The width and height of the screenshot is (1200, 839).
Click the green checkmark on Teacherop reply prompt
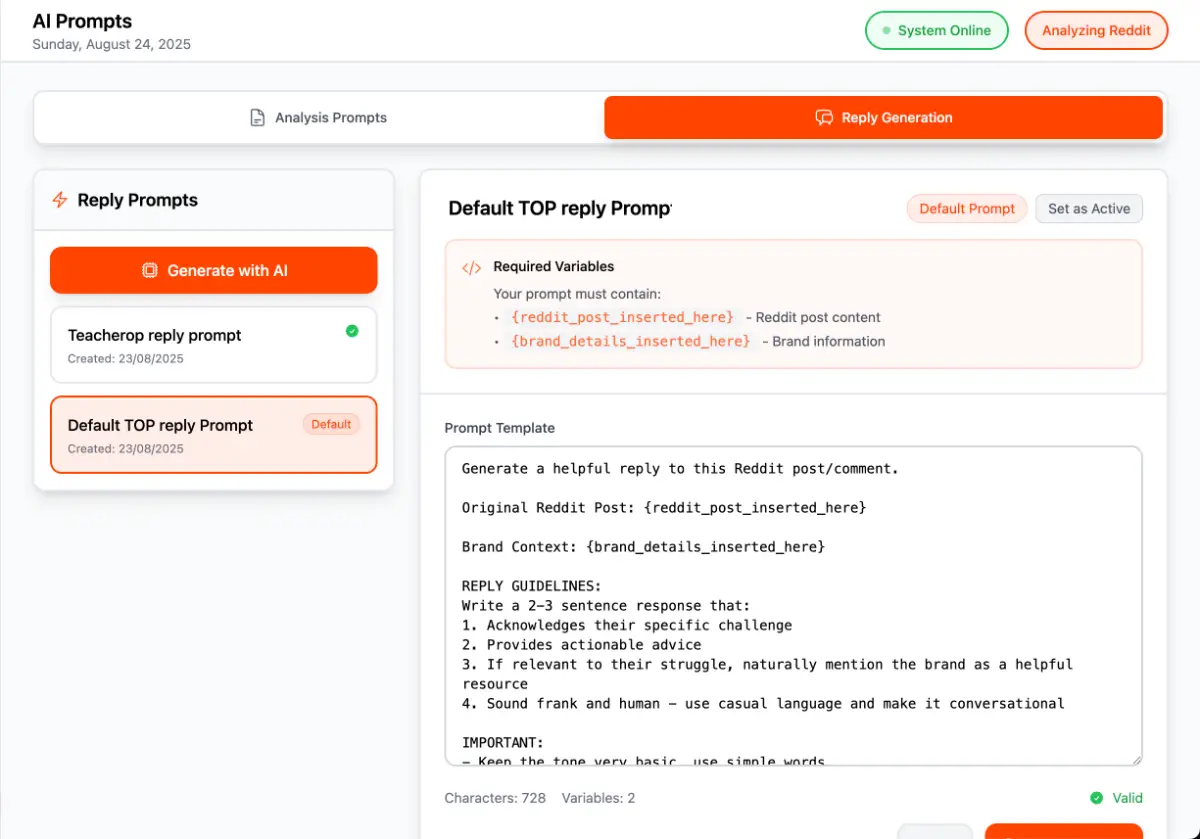[352, 331]
